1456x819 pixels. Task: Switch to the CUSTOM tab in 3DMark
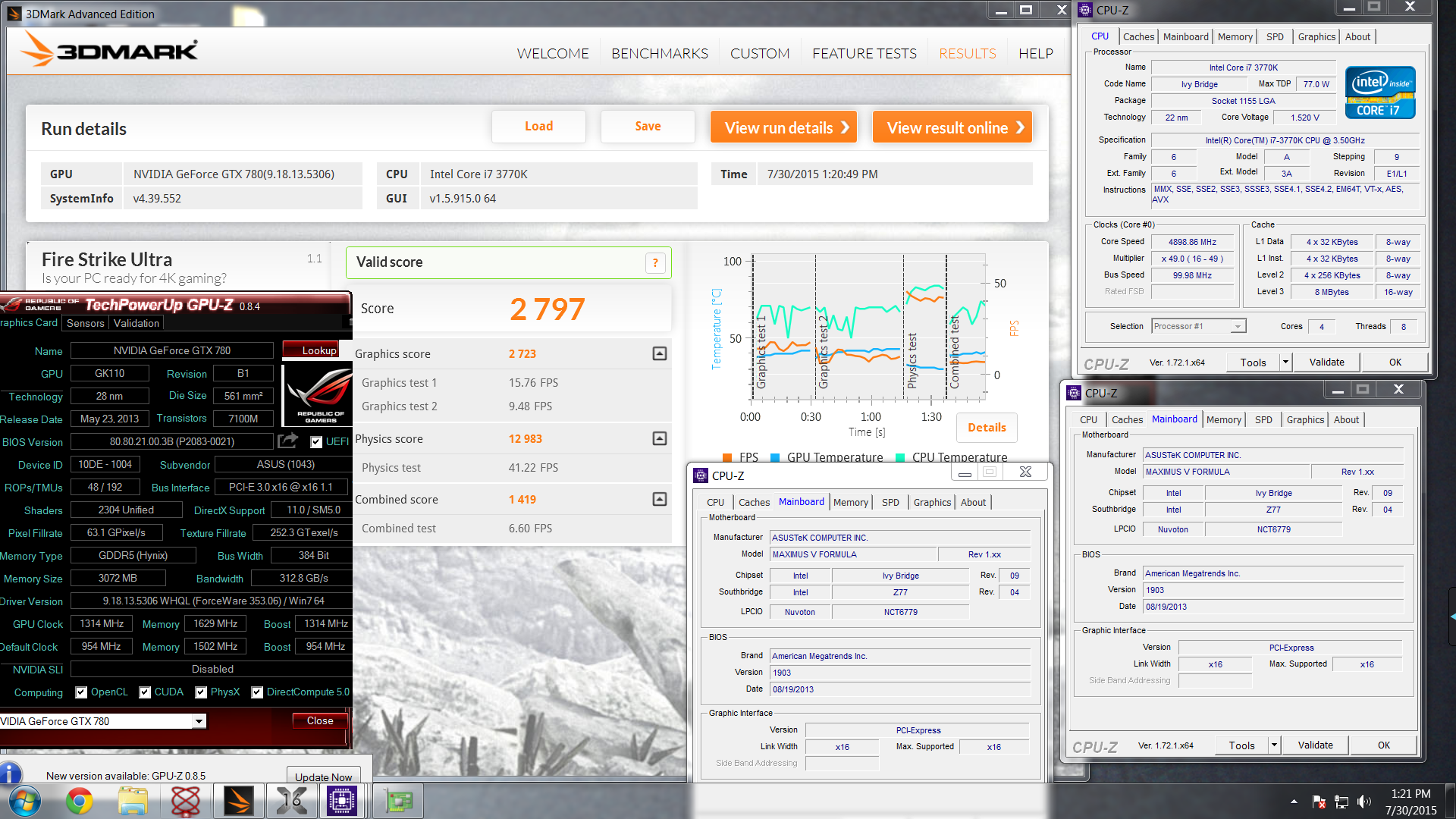760,53
